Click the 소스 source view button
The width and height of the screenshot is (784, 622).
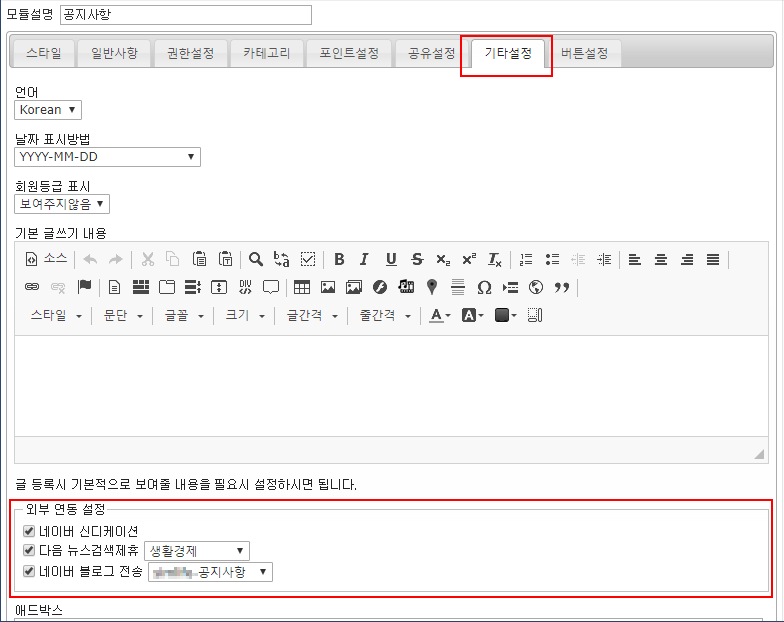[46, 259]
